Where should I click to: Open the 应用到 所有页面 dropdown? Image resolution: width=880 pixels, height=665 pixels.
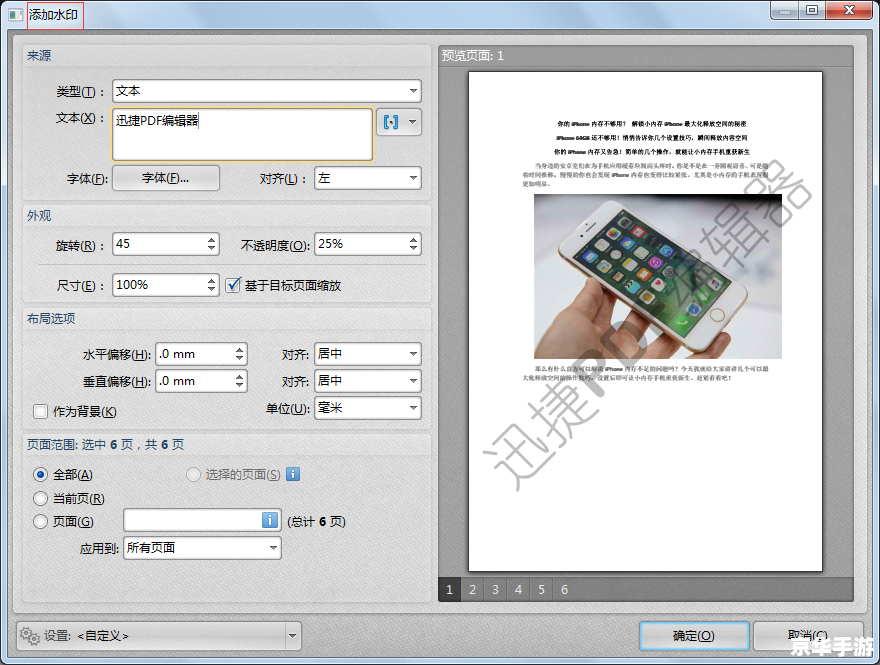coord(202,548)
